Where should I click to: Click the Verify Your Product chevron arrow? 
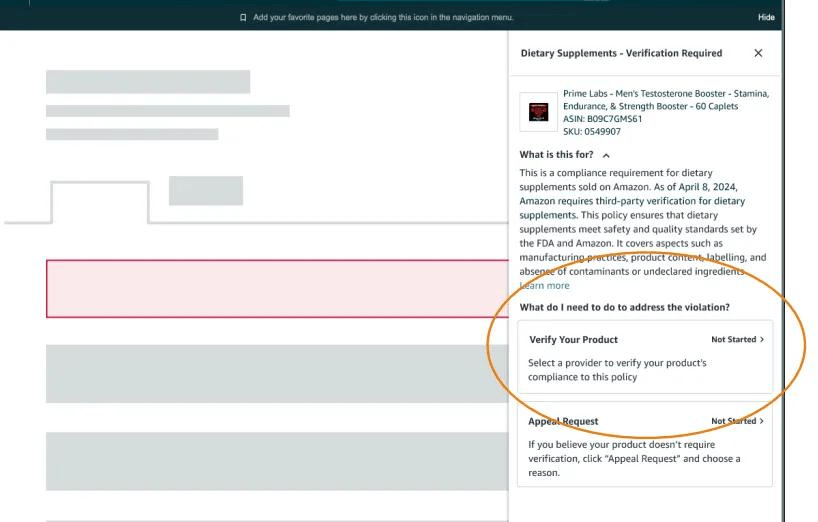(762, 340)
